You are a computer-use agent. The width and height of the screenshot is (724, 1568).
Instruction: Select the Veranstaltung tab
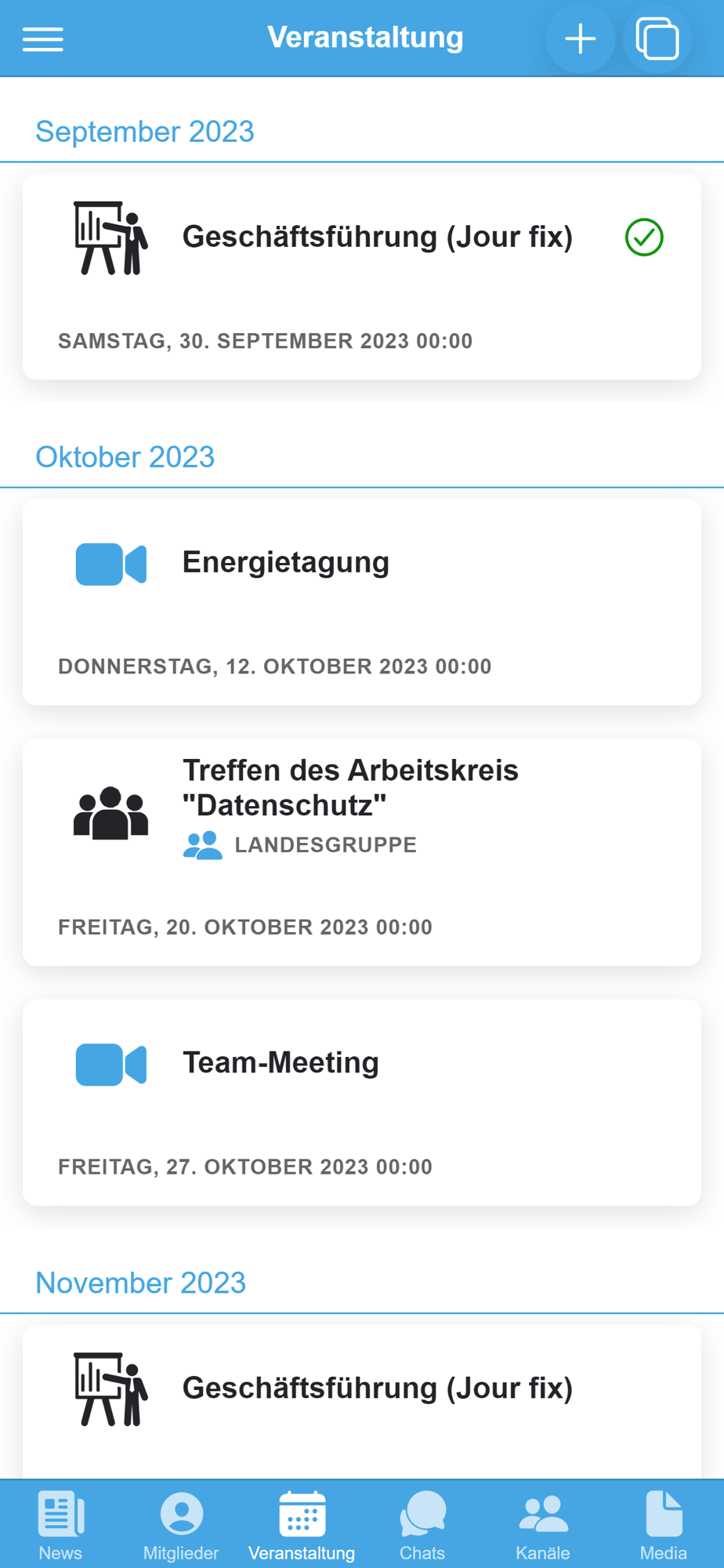[302, 1525]
